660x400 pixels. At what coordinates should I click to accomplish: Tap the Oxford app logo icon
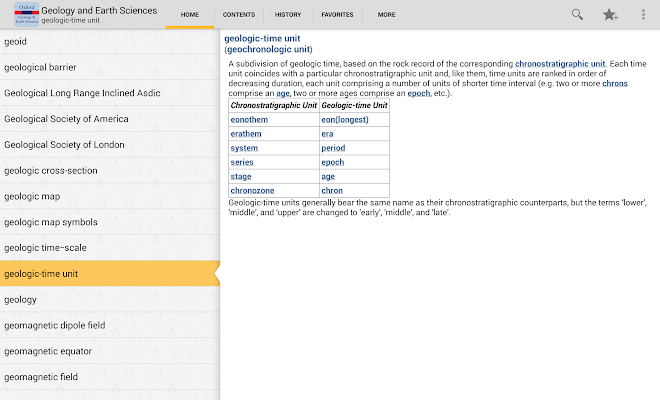(27, 14)
